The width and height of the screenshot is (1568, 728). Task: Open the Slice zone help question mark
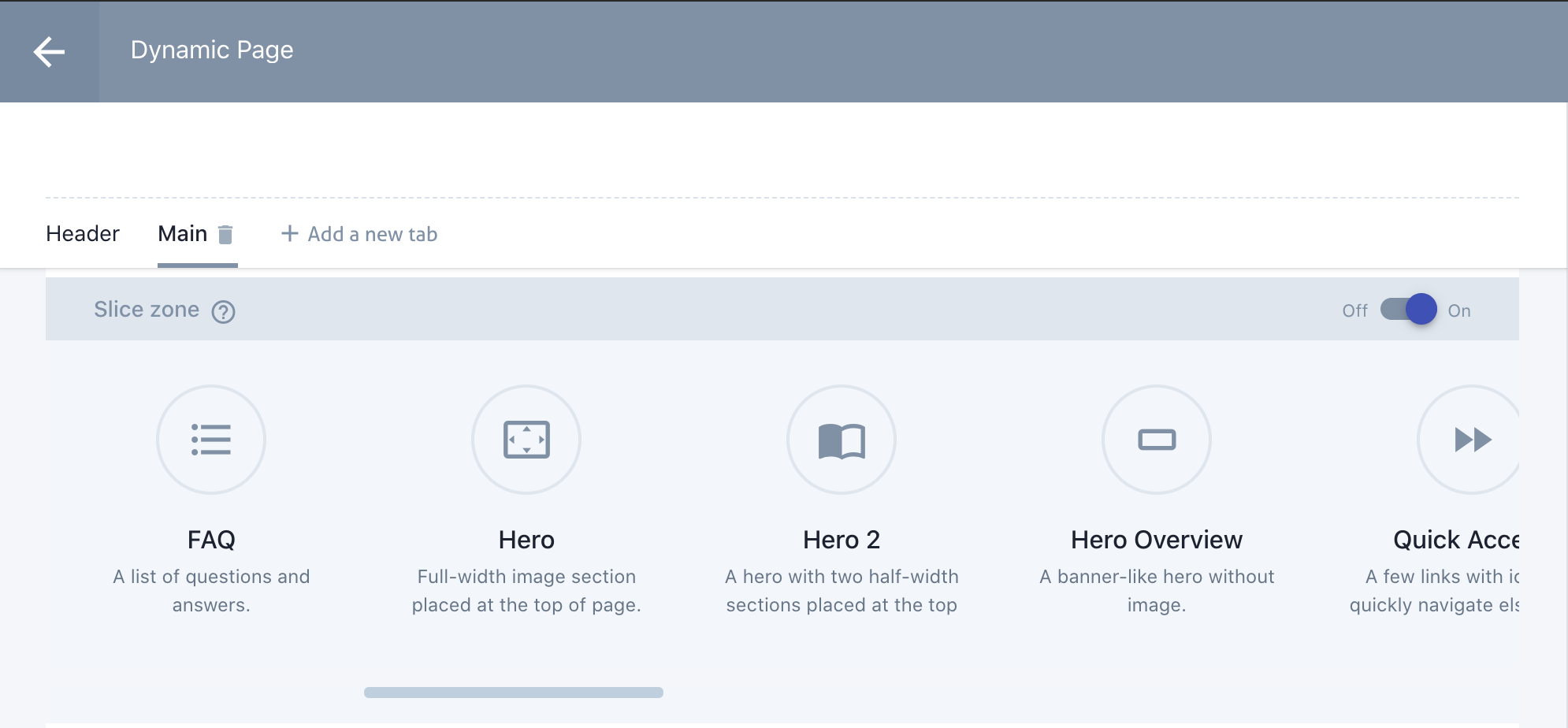coord(223,312)
